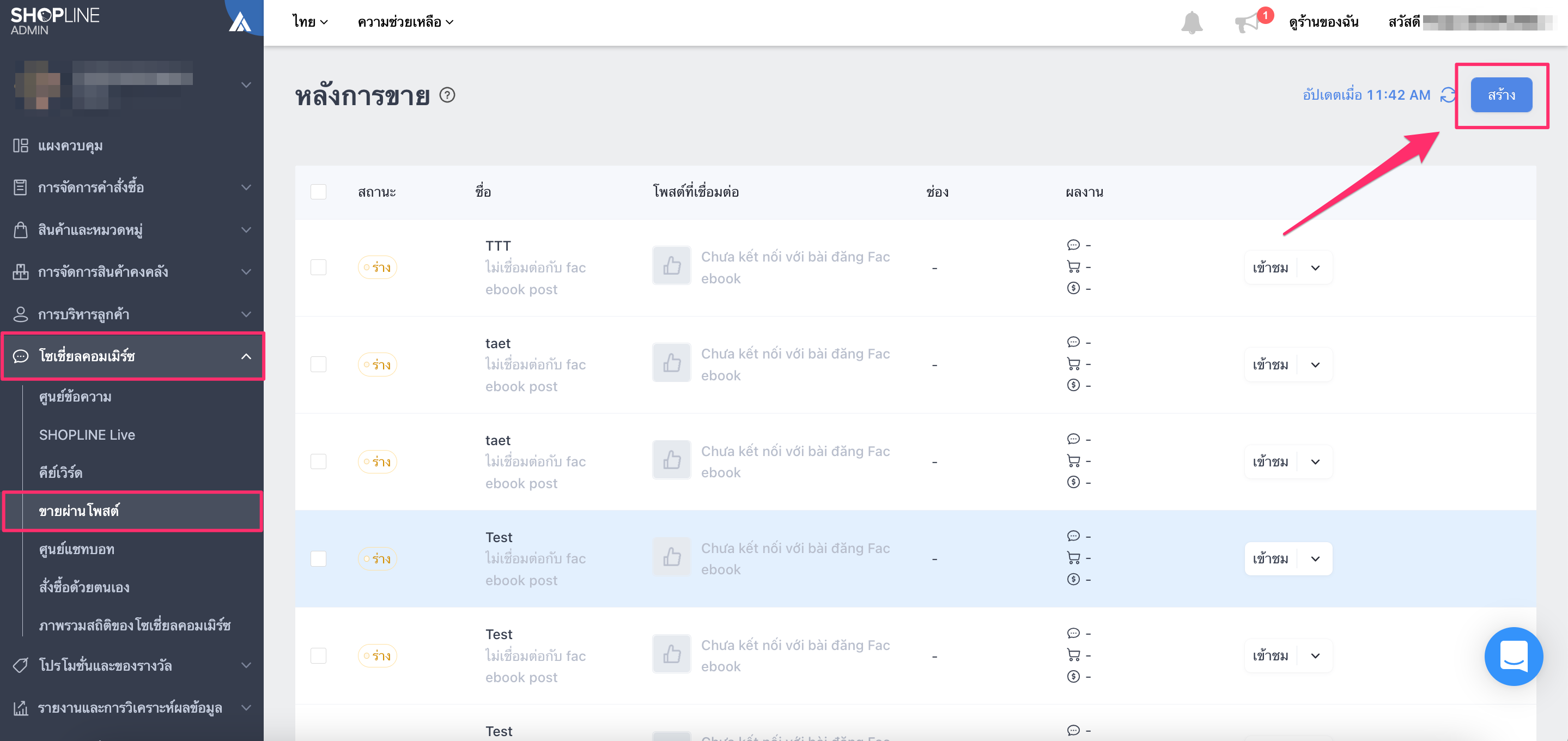Click the ดูร้านของฉัน link
The width and height of the screenshot is (1568, 741).
click(x=1323, y=22)
